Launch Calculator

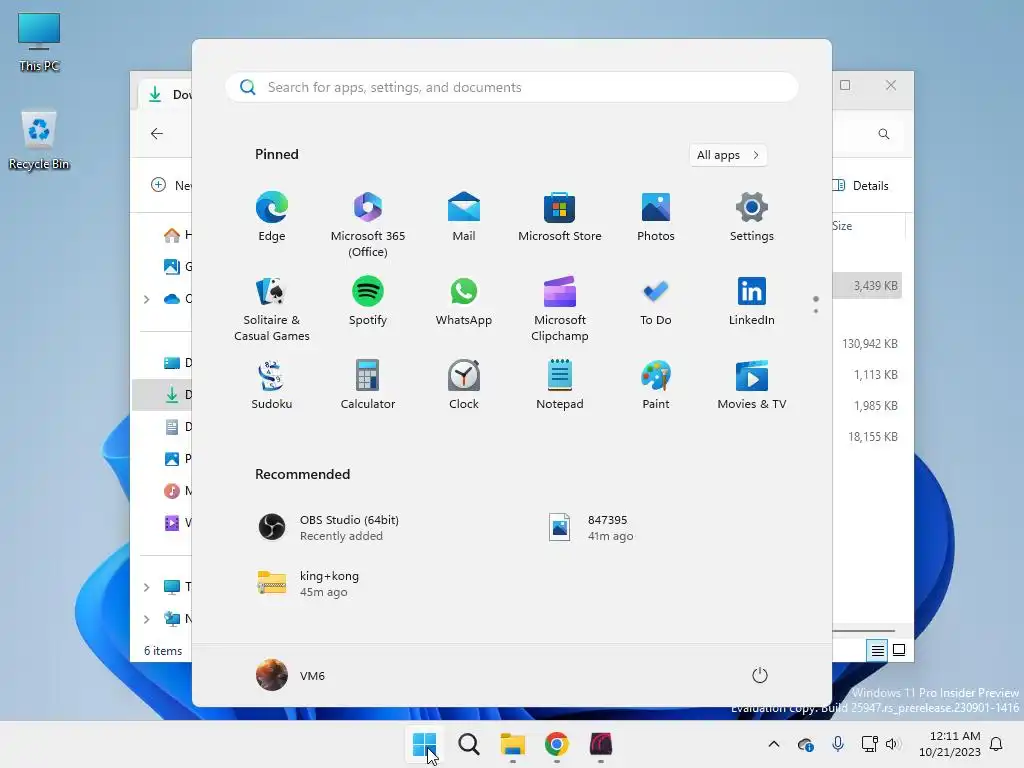(368, 385)
